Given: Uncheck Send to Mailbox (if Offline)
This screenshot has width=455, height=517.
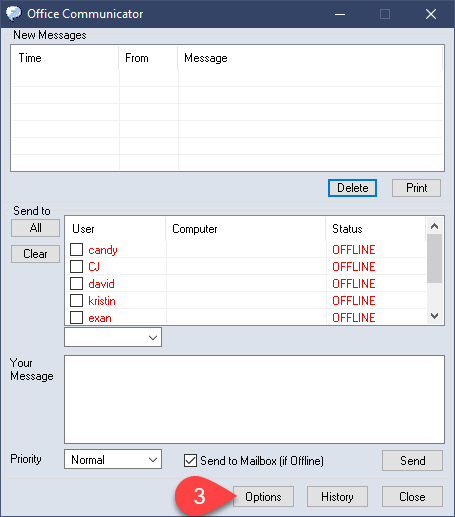Looking at the screenshot, I should (190, 460).
